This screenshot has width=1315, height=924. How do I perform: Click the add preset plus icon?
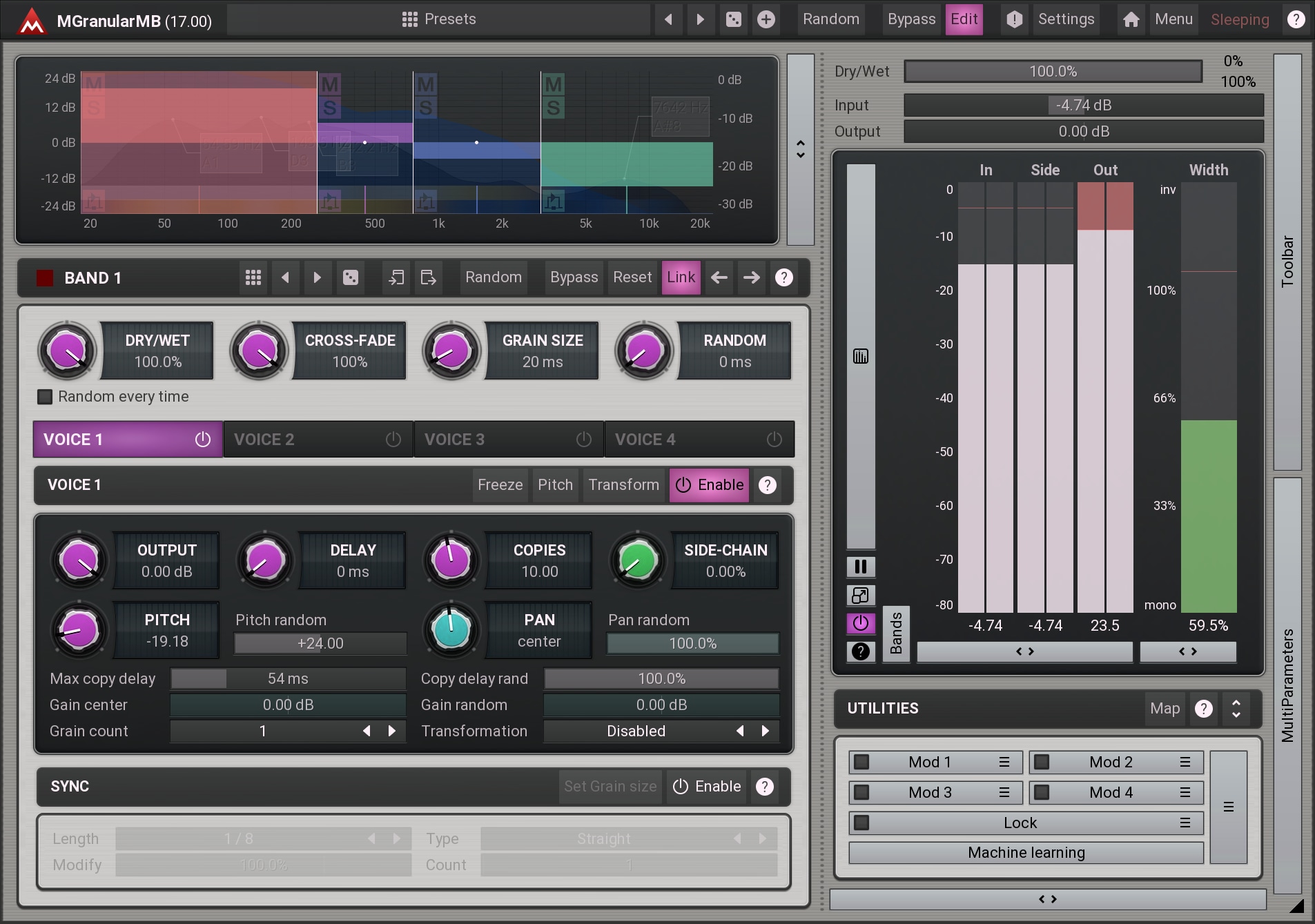tap(766, 19)
